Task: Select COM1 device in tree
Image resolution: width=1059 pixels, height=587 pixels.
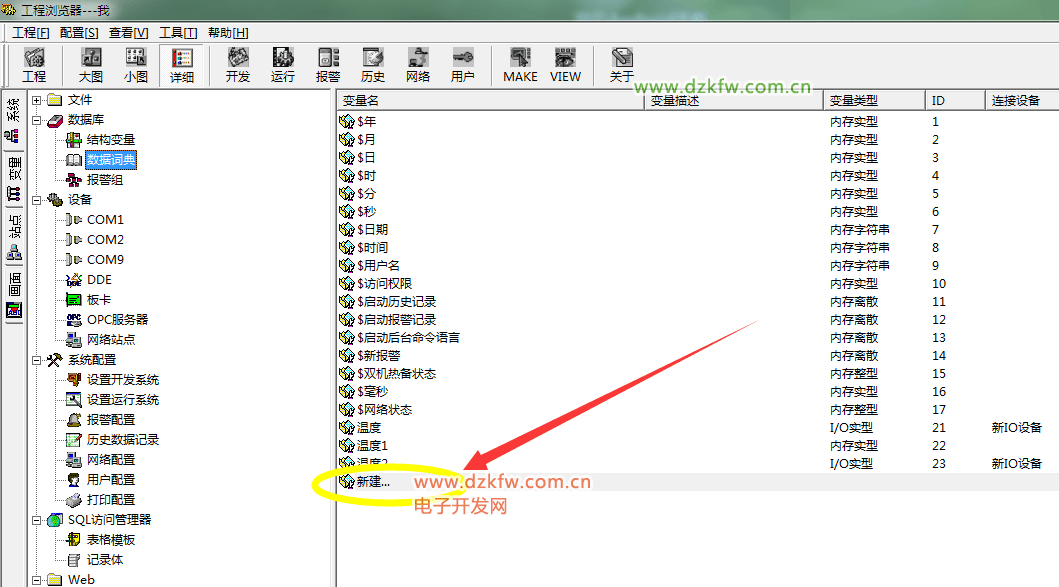Action: pyautogui.click(x=105, y=220)
